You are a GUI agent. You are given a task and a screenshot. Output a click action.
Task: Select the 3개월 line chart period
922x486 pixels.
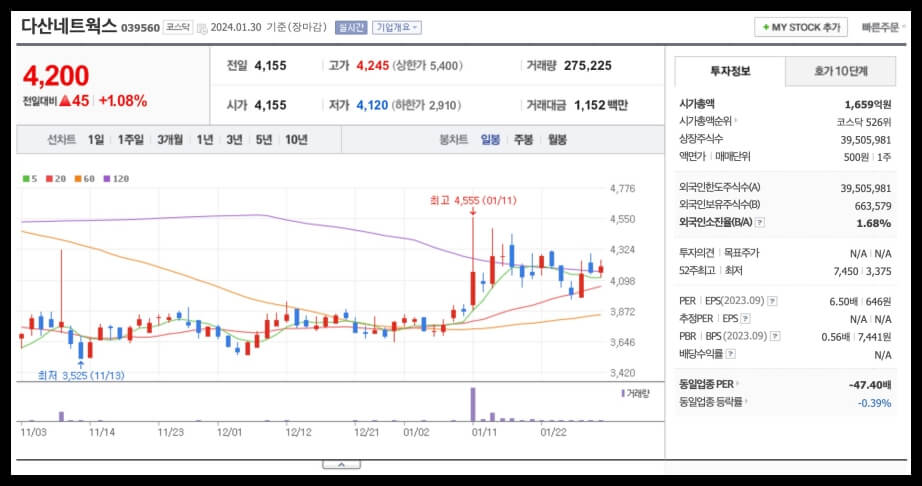point(170,140)
